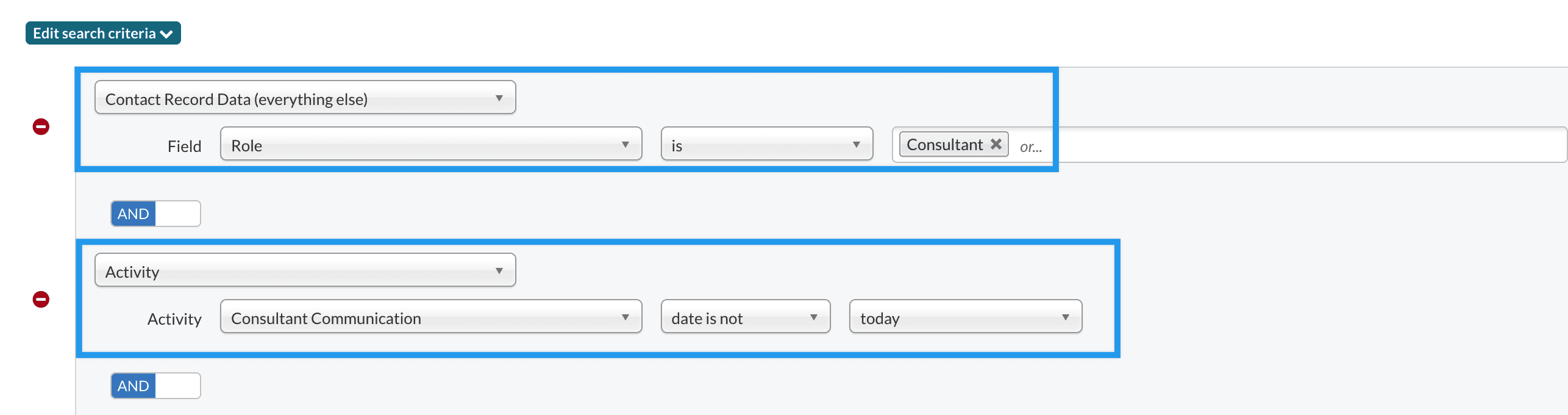Open the "date is not" dropdown

(x=745, y=317)
